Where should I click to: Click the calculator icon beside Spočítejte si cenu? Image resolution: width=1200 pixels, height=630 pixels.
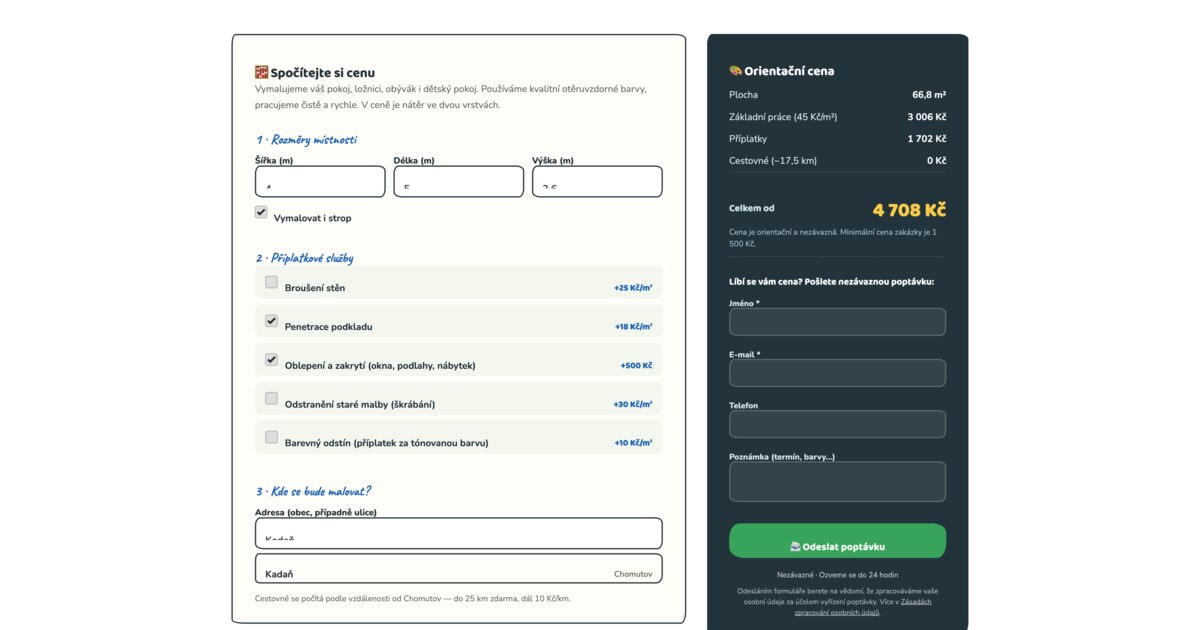click(261, 72)
